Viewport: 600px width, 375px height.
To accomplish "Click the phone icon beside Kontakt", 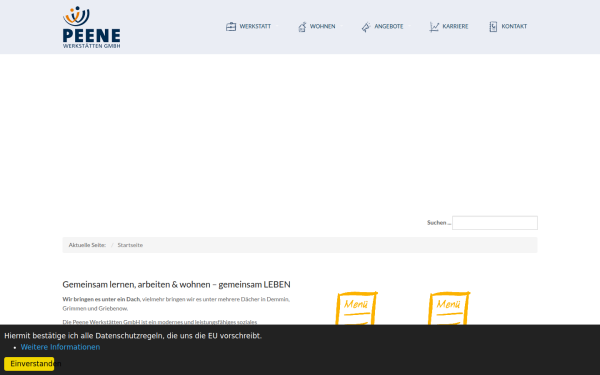I will tap(493, 26).
